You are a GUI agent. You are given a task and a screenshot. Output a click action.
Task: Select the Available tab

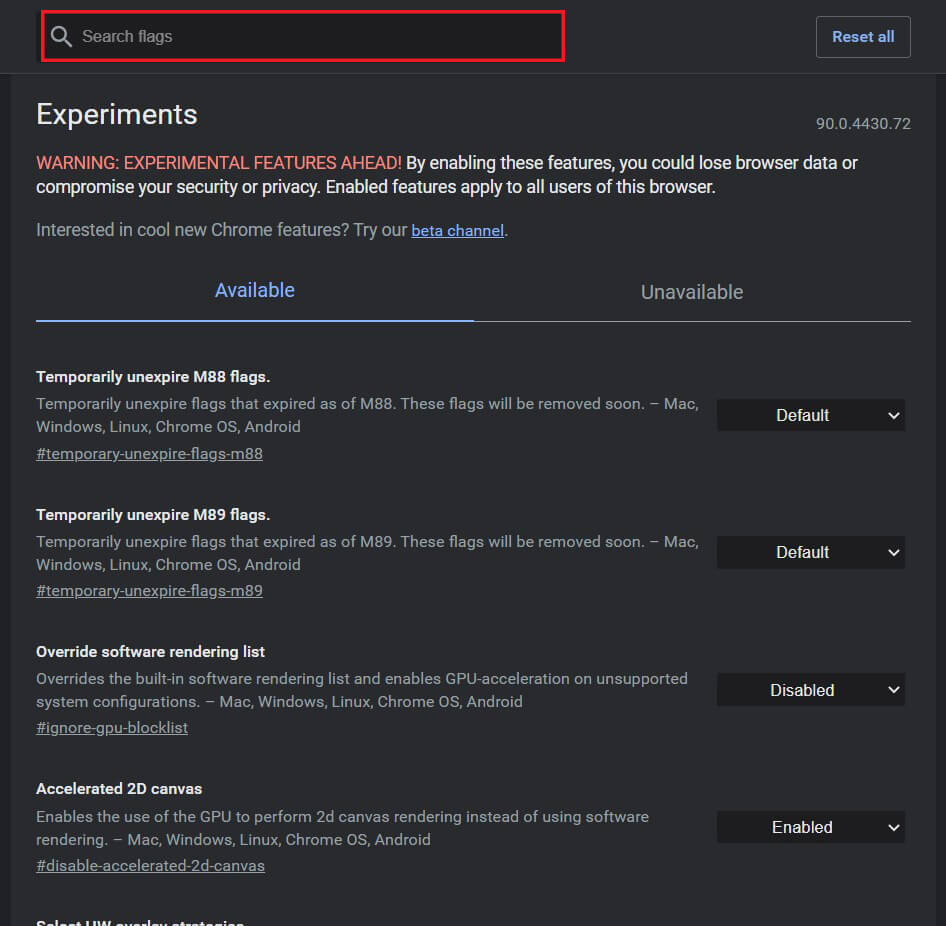pyautogui.click(x=254, y=290)
